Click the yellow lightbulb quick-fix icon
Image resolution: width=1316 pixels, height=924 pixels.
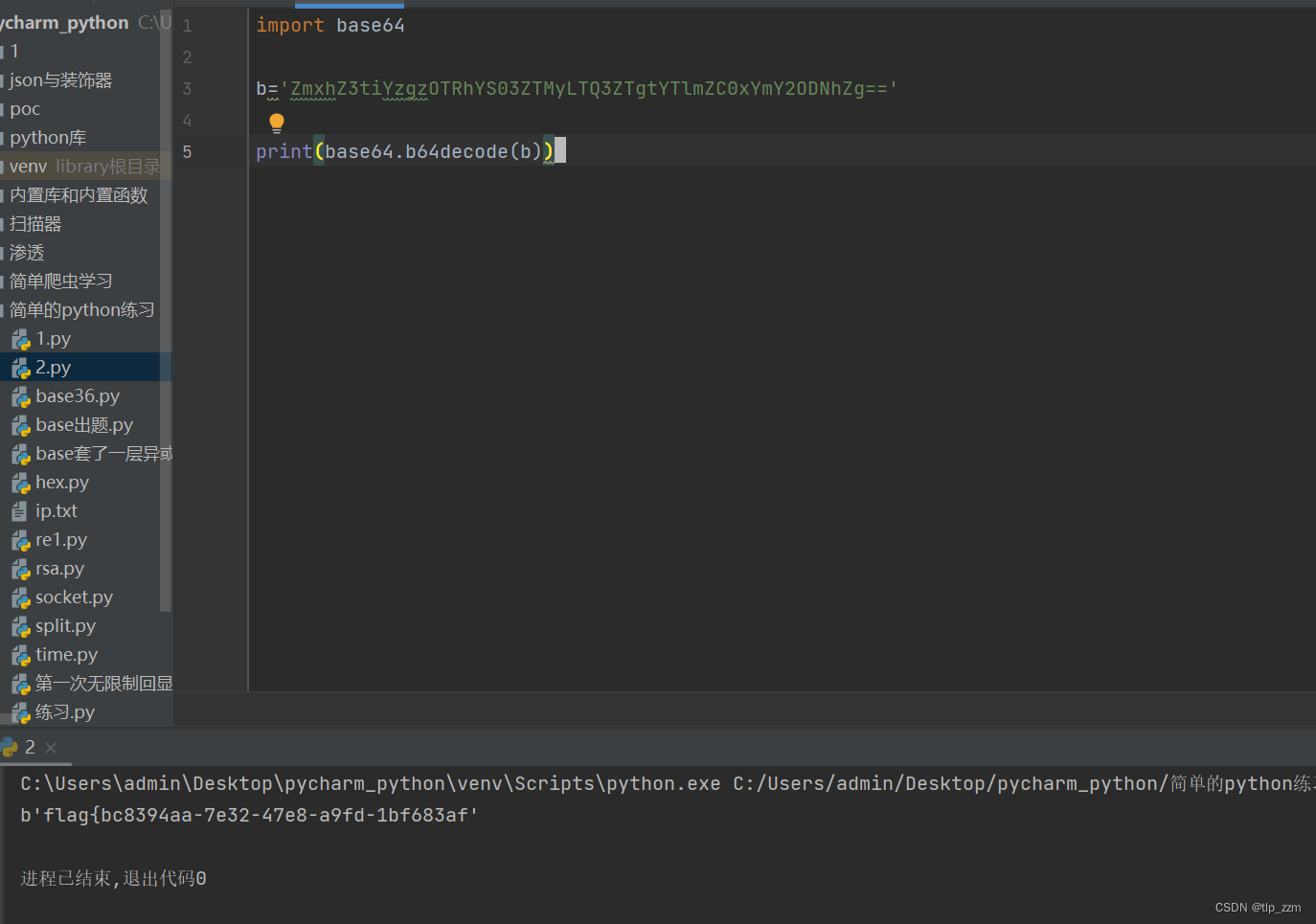[x=277, y=123]
